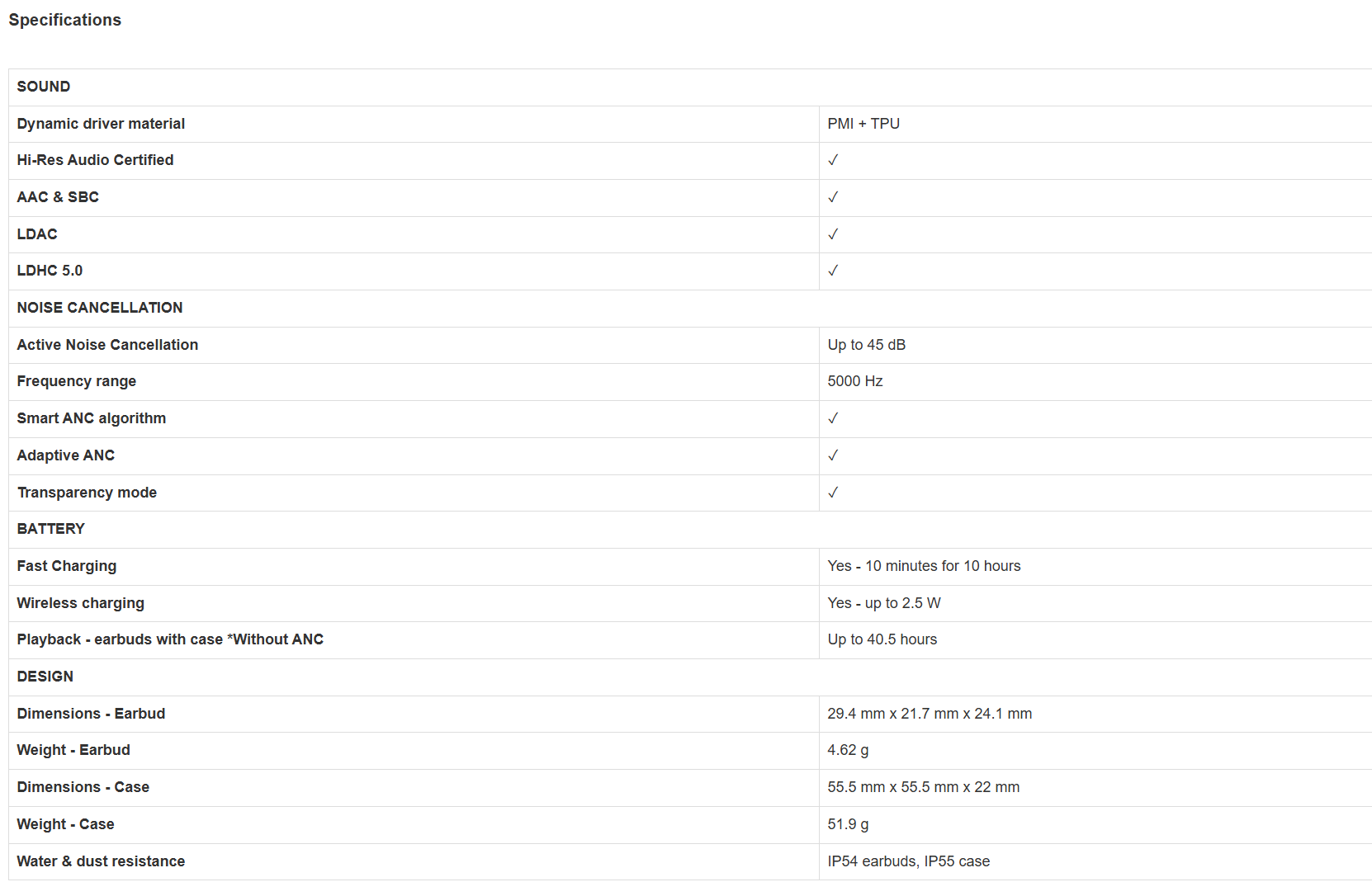Image resolution: width=1372 pixels, height=882 pixels.
Task: Select the Fast Charging row label
Action: (67, 566)
